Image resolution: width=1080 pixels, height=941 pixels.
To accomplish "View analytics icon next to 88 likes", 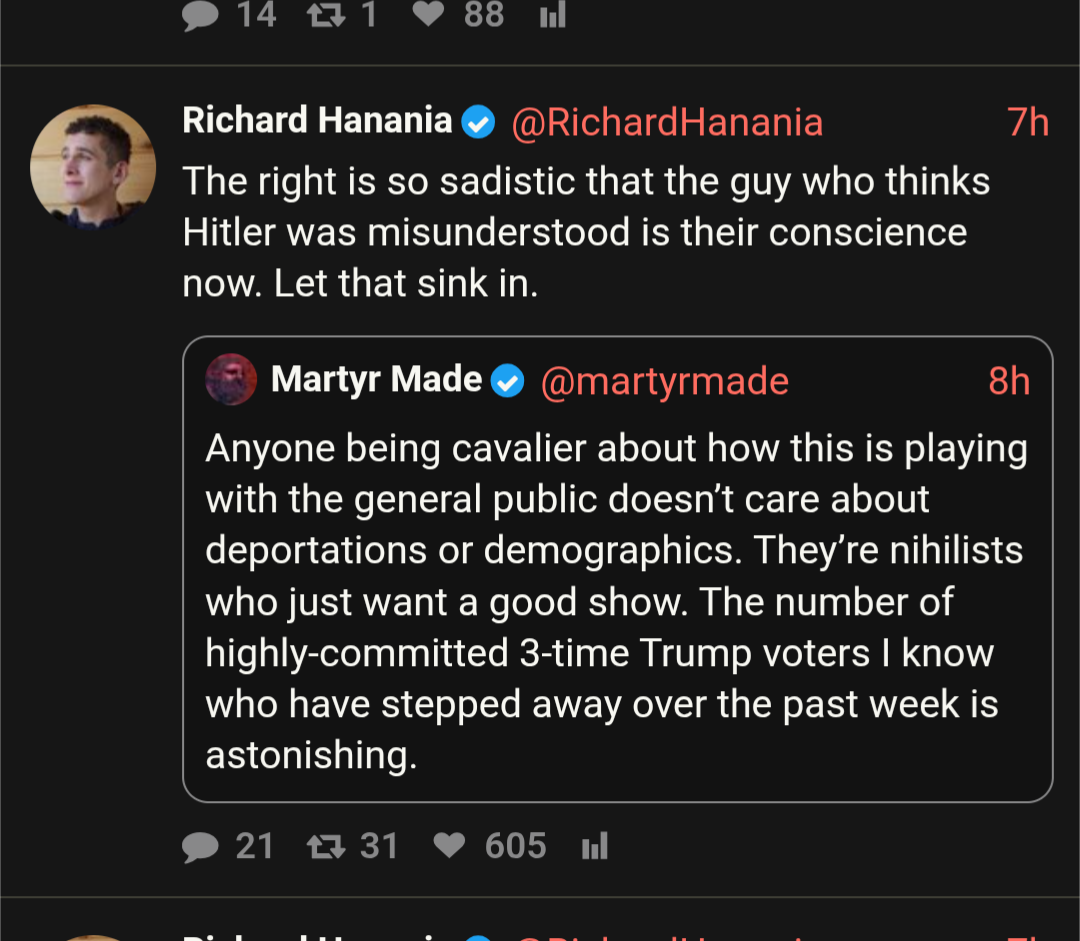I will (x=553, y=15).
